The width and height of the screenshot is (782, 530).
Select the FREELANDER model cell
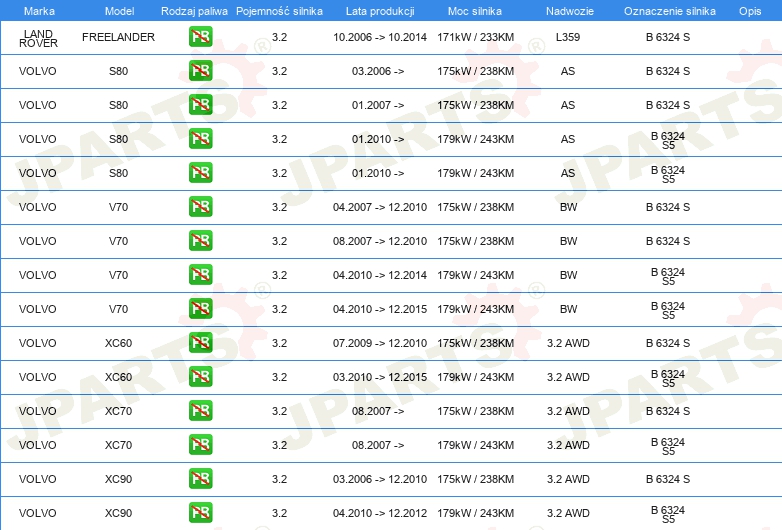click(119, 37)
